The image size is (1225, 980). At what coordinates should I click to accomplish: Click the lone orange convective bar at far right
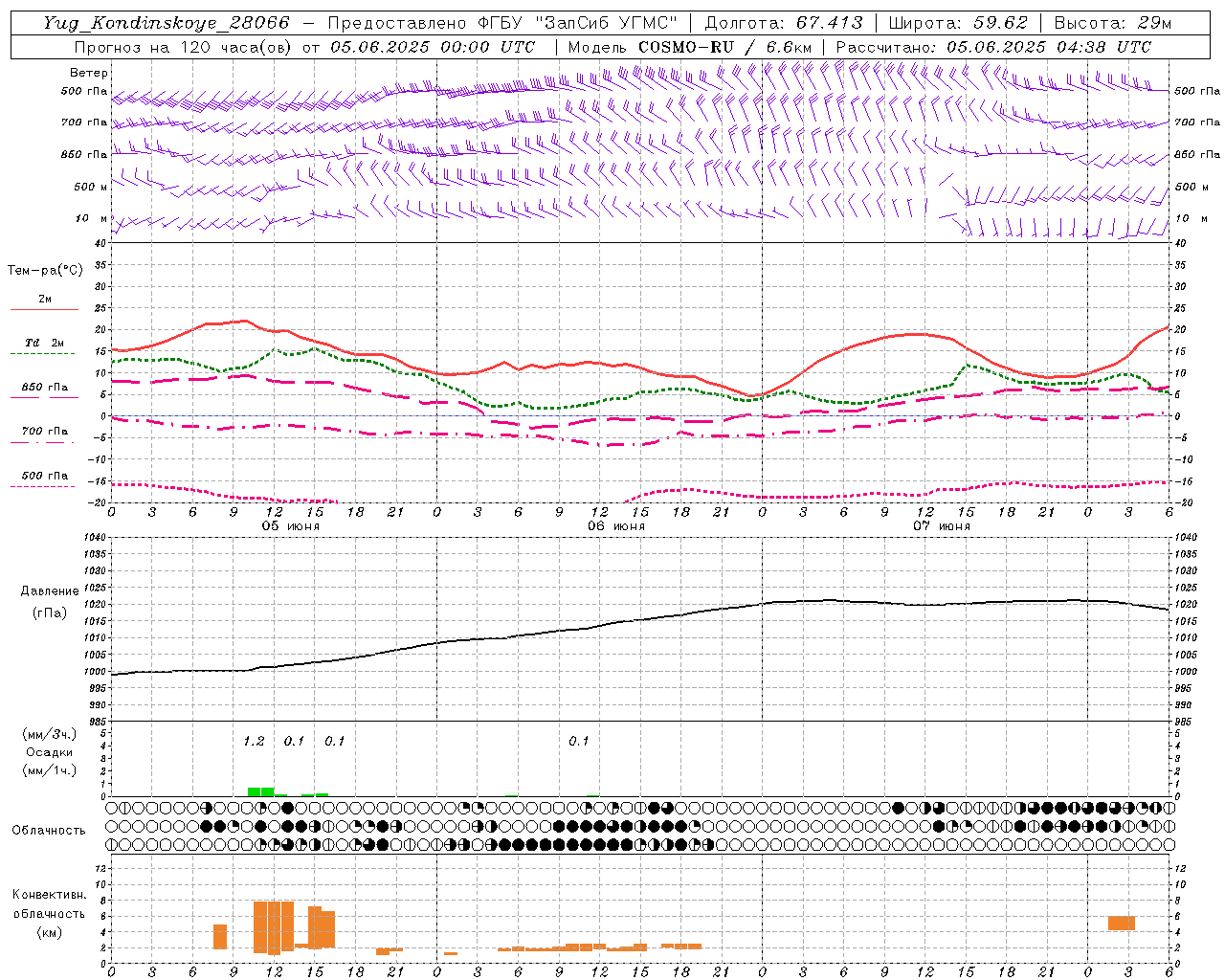pyautogui.click(x=1122, y=924)
